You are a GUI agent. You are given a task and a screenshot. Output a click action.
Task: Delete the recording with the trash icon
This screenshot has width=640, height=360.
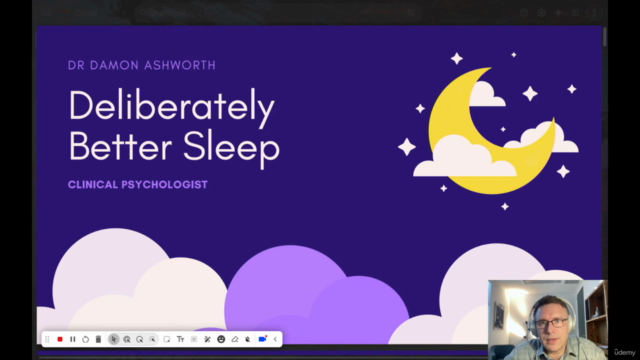(x=98, y=339)
